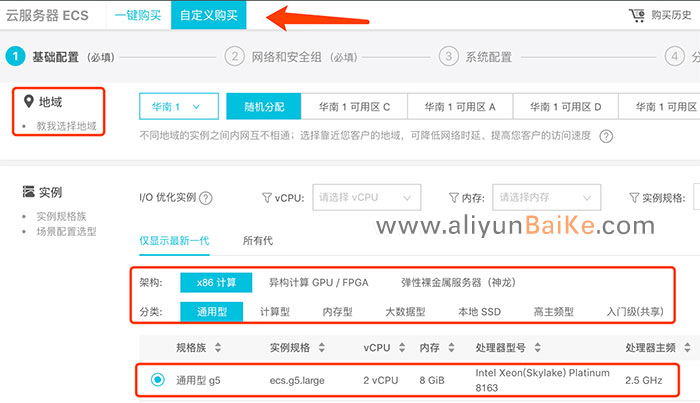Viewport: 700px width, 403px height.
Task: Click the vCPU filter funnel icon
Action: click(267, 198)
